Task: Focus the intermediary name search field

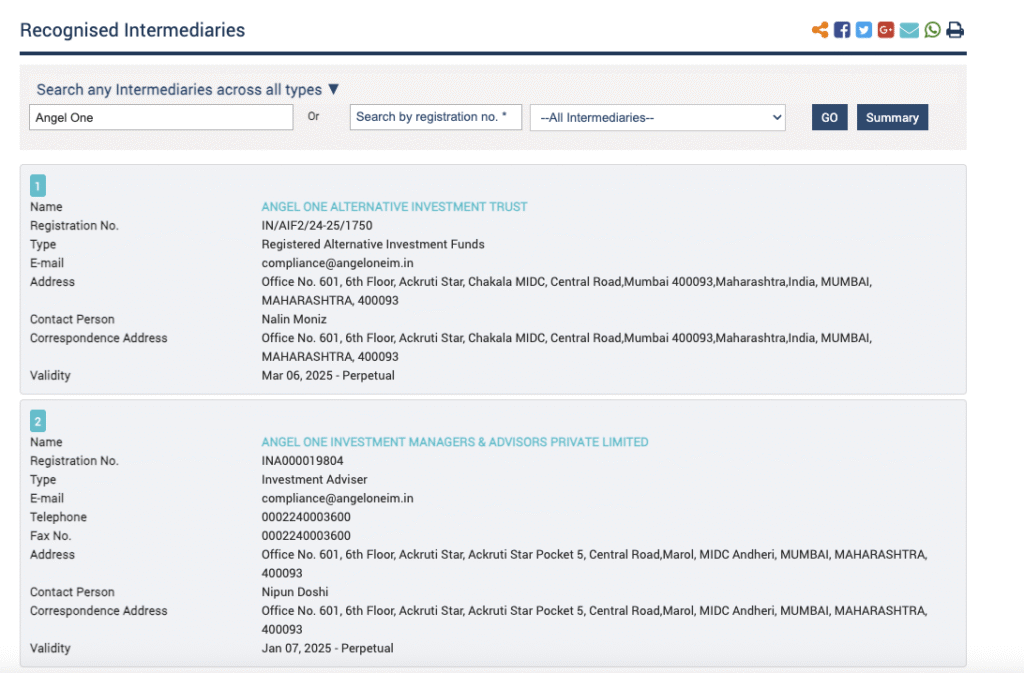Action: click(161, 117)
